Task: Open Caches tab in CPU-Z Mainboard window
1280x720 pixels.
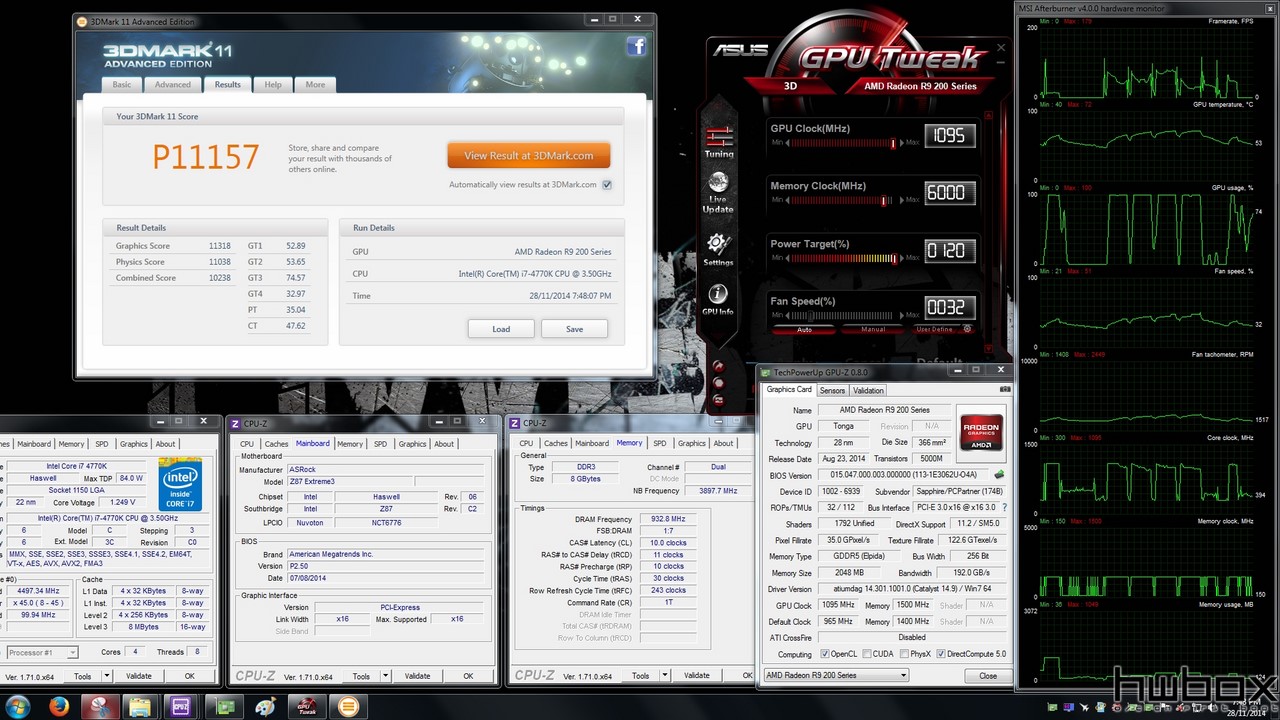Action: click(276, 443)
